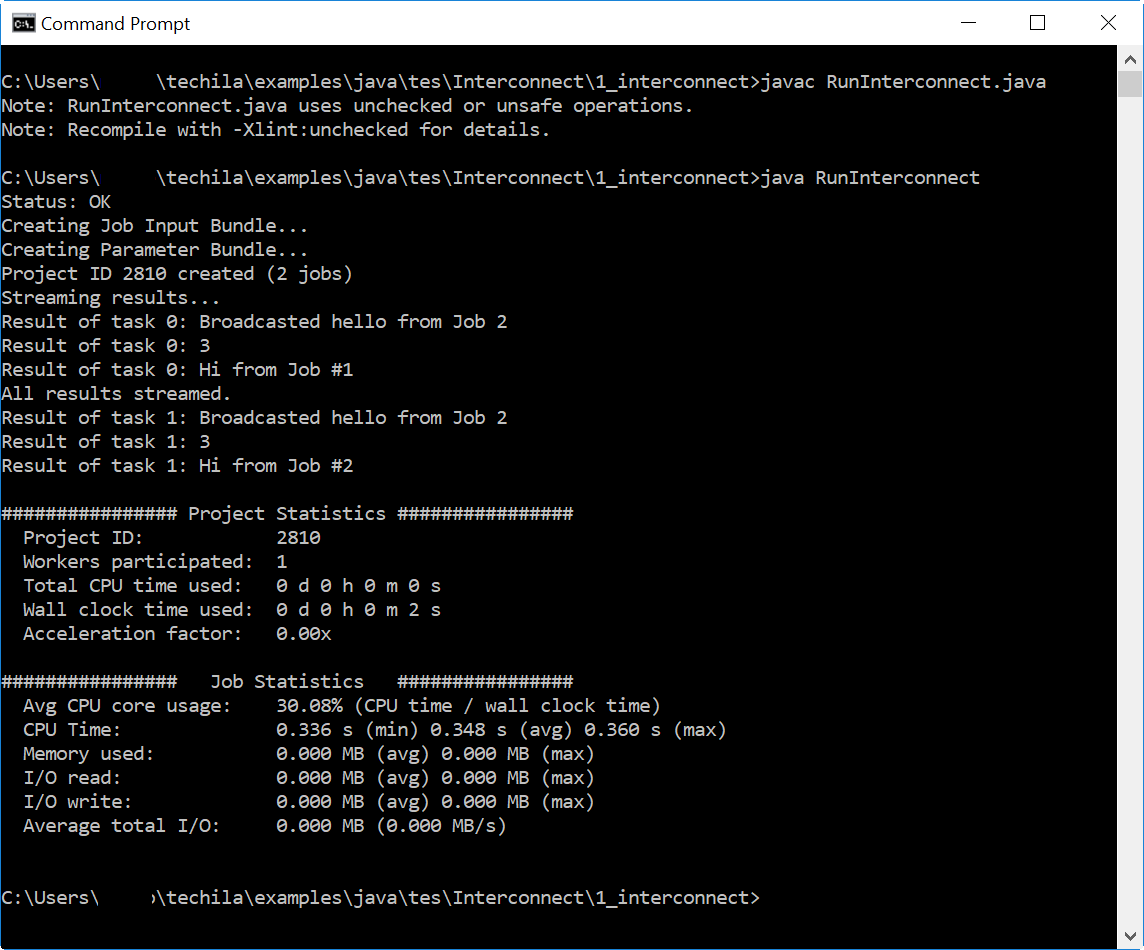Viewport: 1144px width, 950px height.
Task: Click the "Acceleration factor" line
Action: tap(177, 634)
